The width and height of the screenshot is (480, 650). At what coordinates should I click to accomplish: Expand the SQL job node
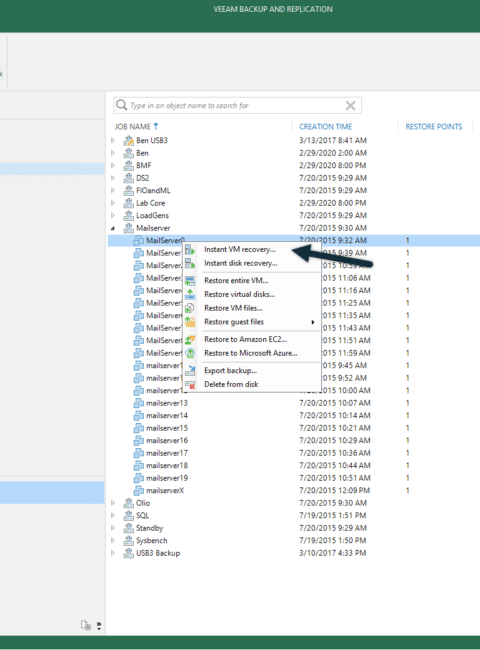click(113, 515)
